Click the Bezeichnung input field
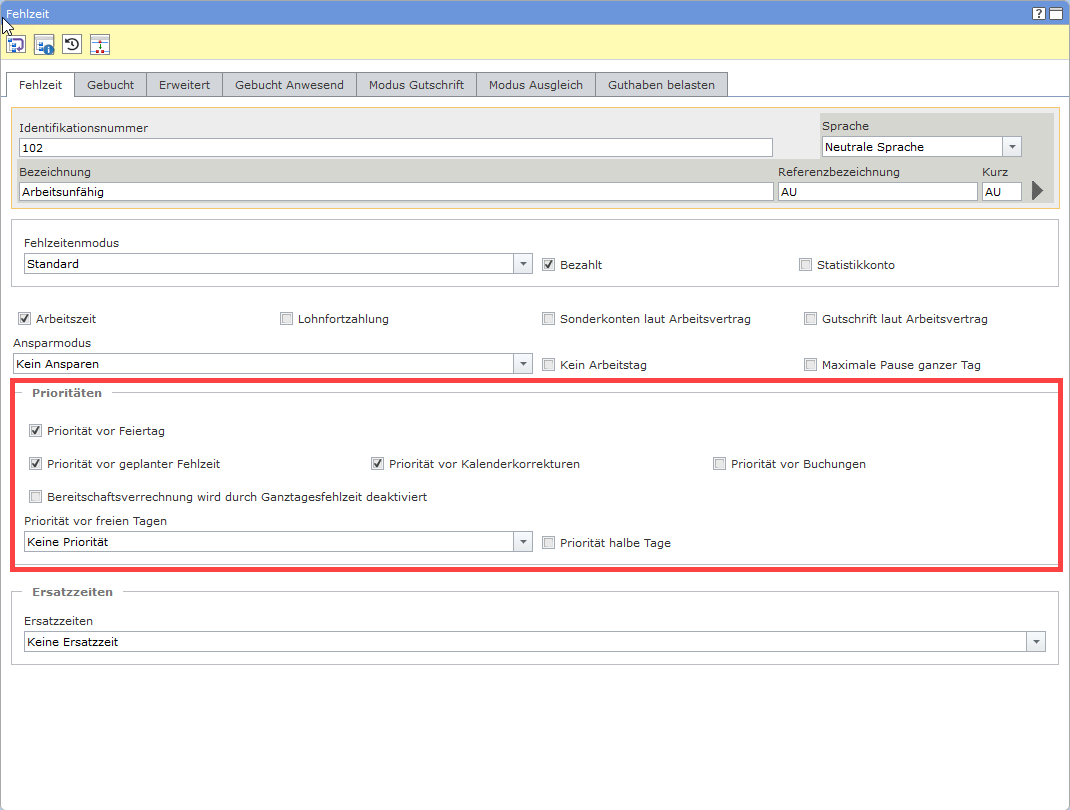The image size is (1070, 810). (395, 192)
